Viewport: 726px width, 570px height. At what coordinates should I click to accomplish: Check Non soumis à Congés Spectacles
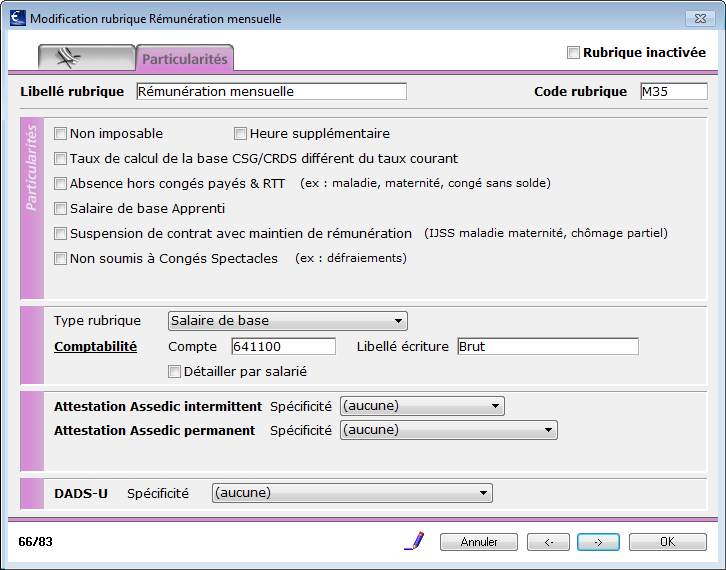click(x=60, y=258)
